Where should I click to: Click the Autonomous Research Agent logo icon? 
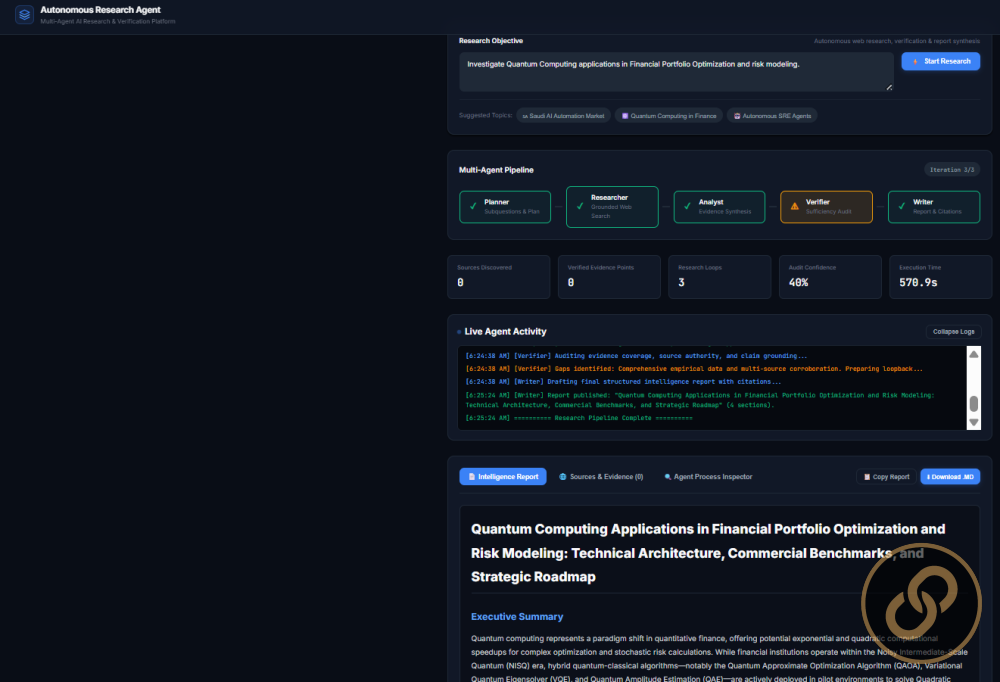coord(24,14)
